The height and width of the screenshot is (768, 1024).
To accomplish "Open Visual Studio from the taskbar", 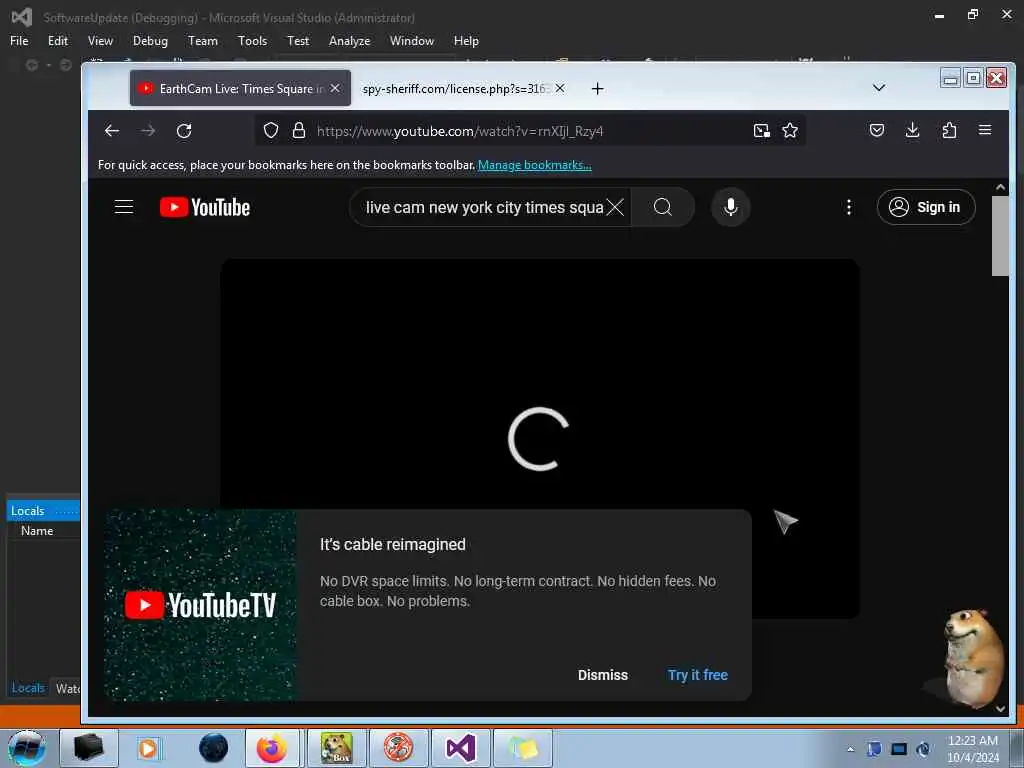I will [460, 748].
